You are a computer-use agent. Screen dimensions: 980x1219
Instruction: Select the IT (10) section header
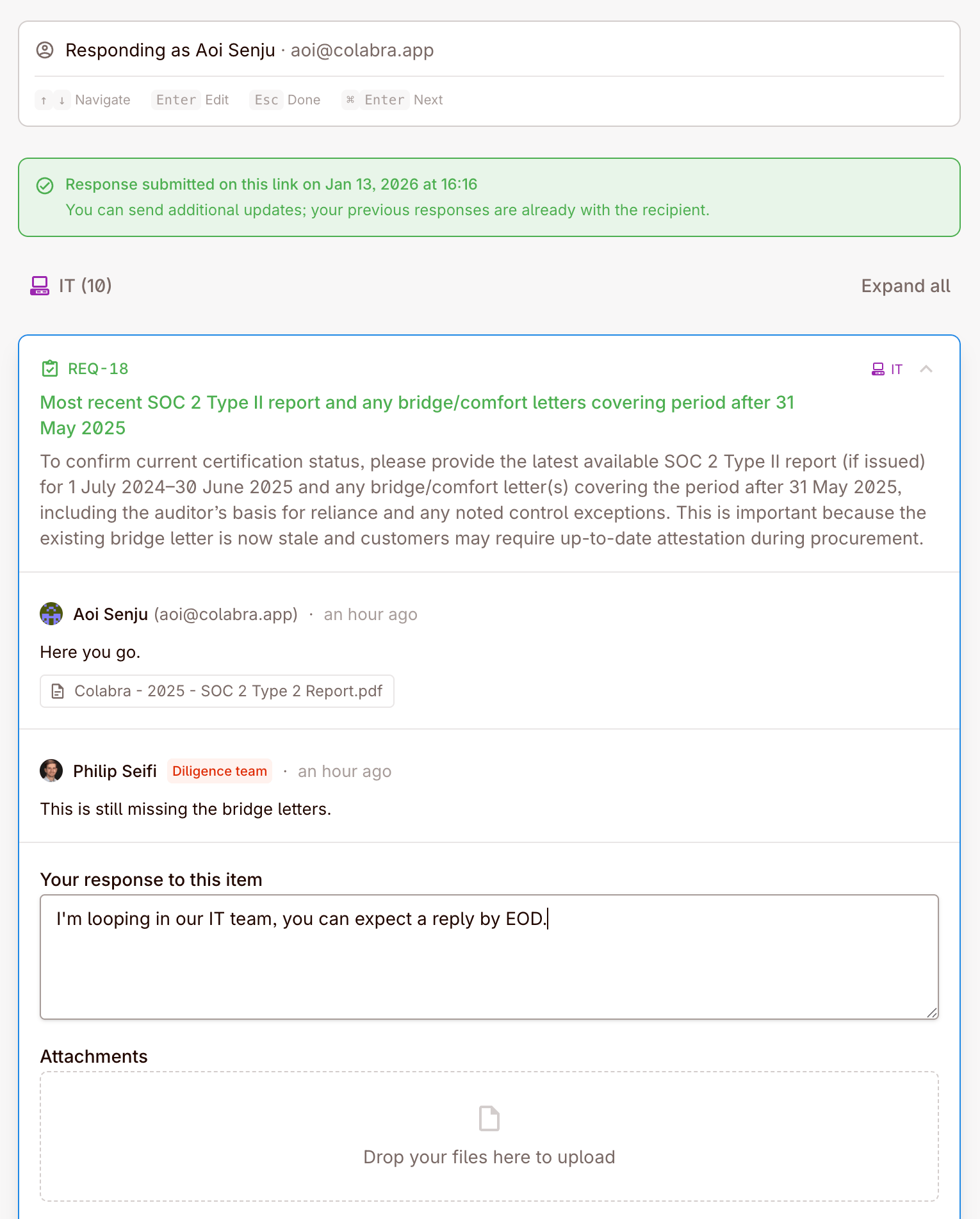click(x=84, y=286)
